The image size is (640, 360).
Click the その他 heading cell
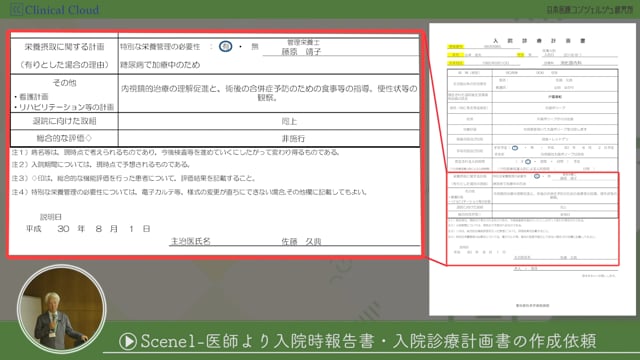click(64, 82)
